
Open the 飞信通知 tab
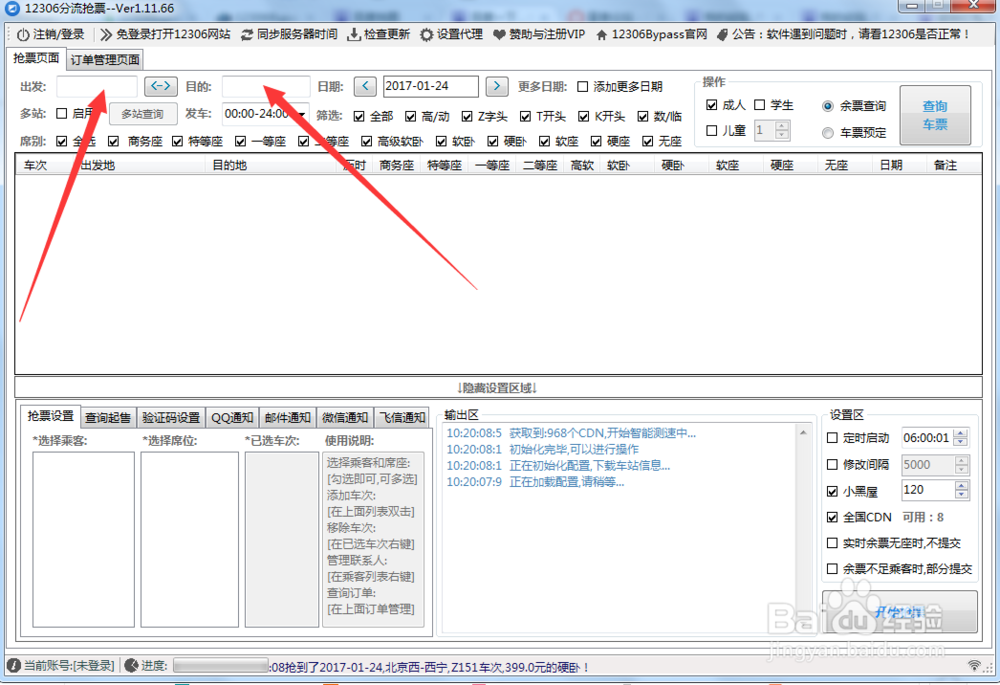point(401,418)
